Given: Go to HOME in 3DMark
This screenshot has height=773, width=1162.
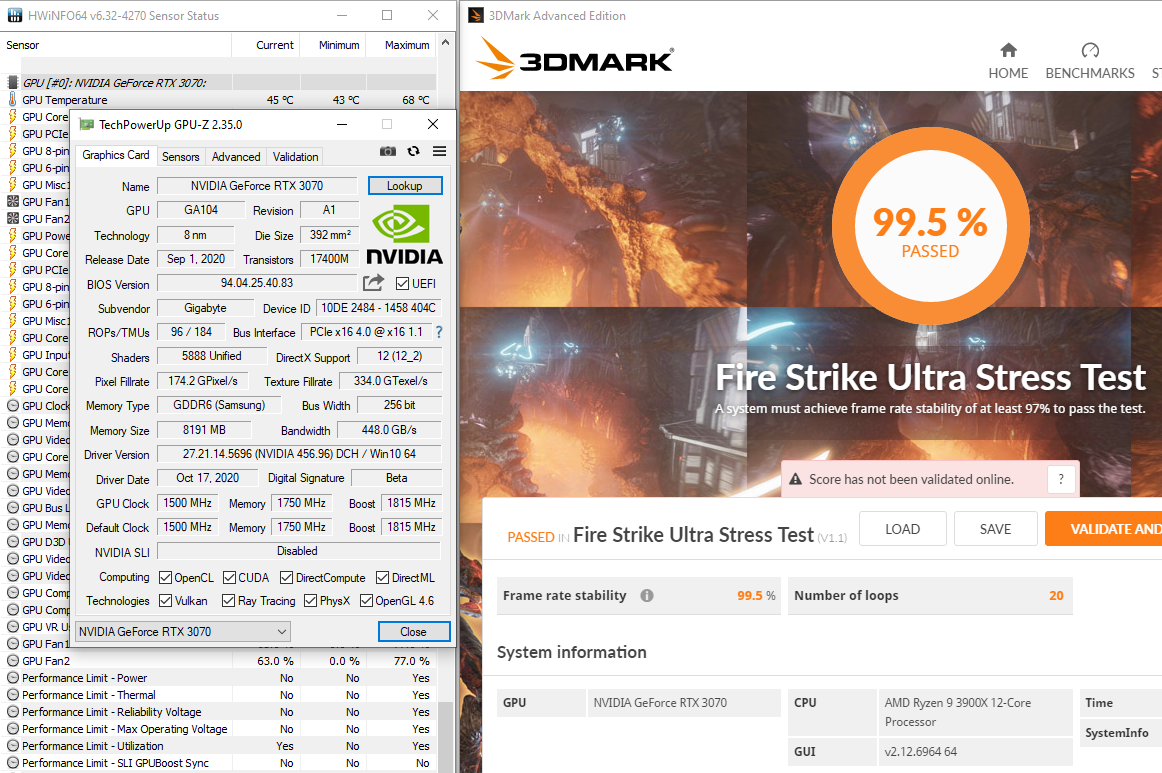Looking at the screenshot, I should pos(1008,73).
